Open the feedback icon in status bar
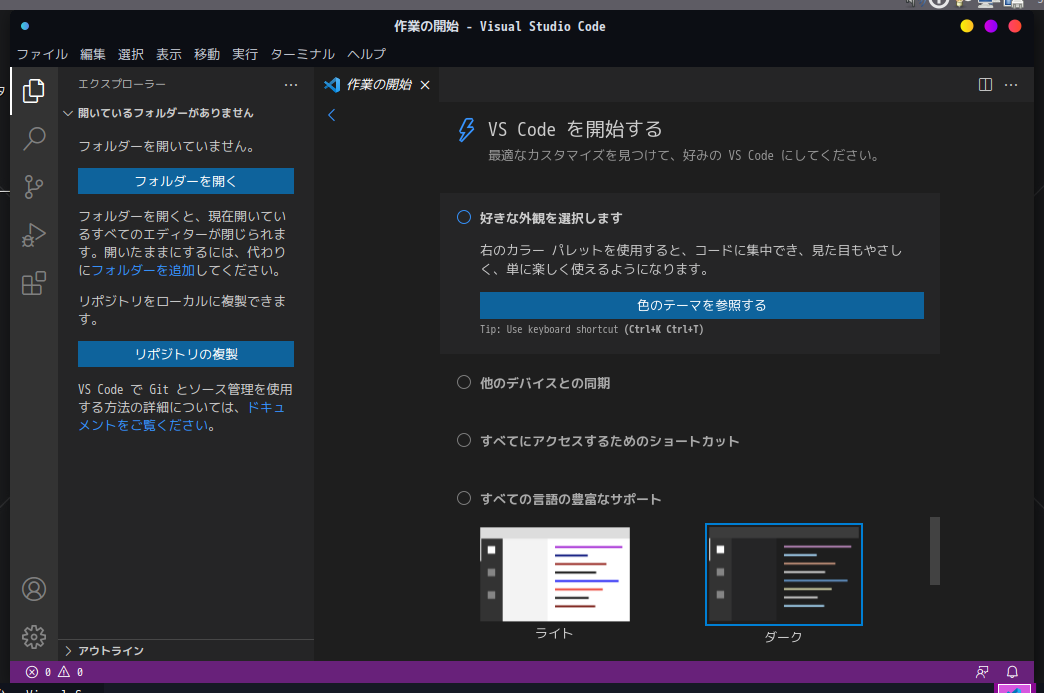1044x693 pixels. [x=982, y=672]
